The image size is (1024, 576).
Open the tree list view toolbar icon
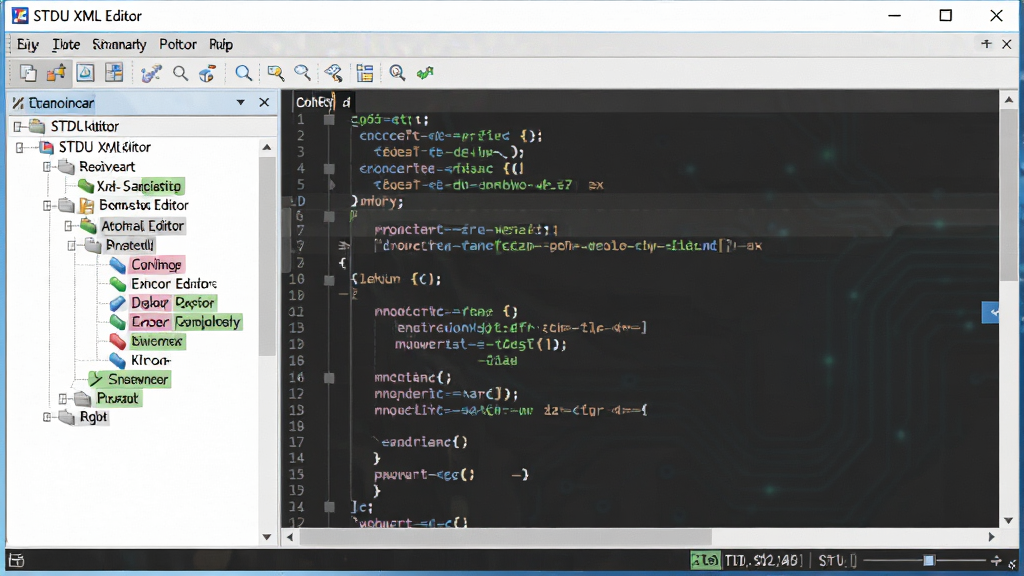(365, 73)
